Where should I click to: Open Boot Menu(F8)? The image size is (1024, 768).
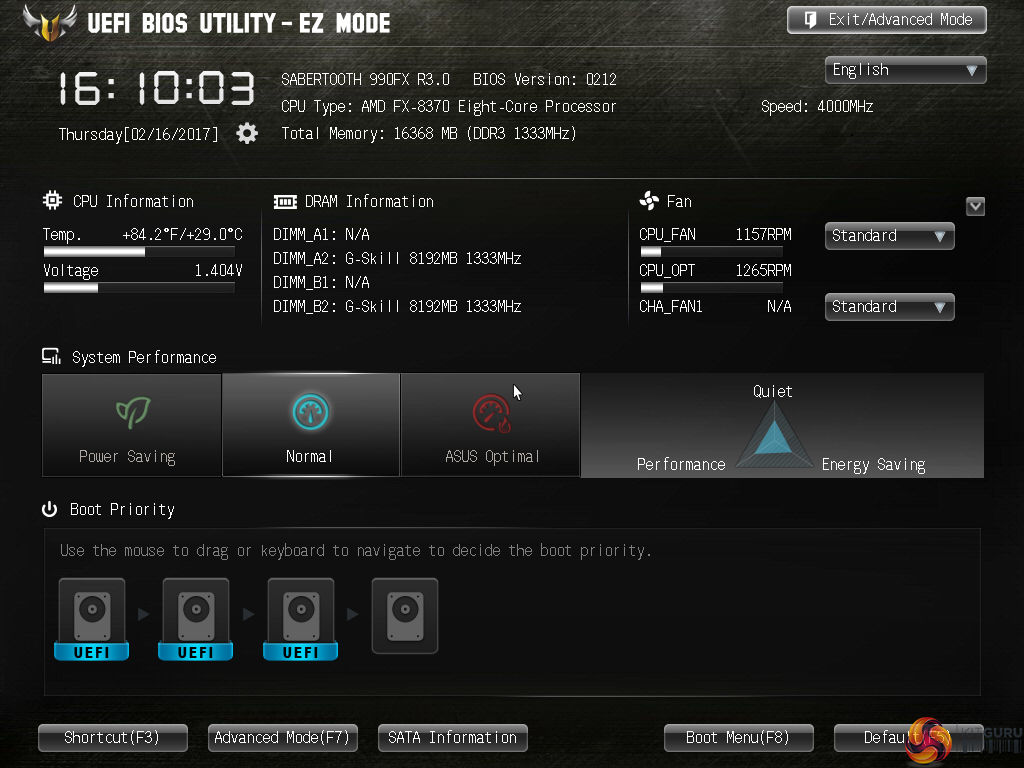pos(739,738)
